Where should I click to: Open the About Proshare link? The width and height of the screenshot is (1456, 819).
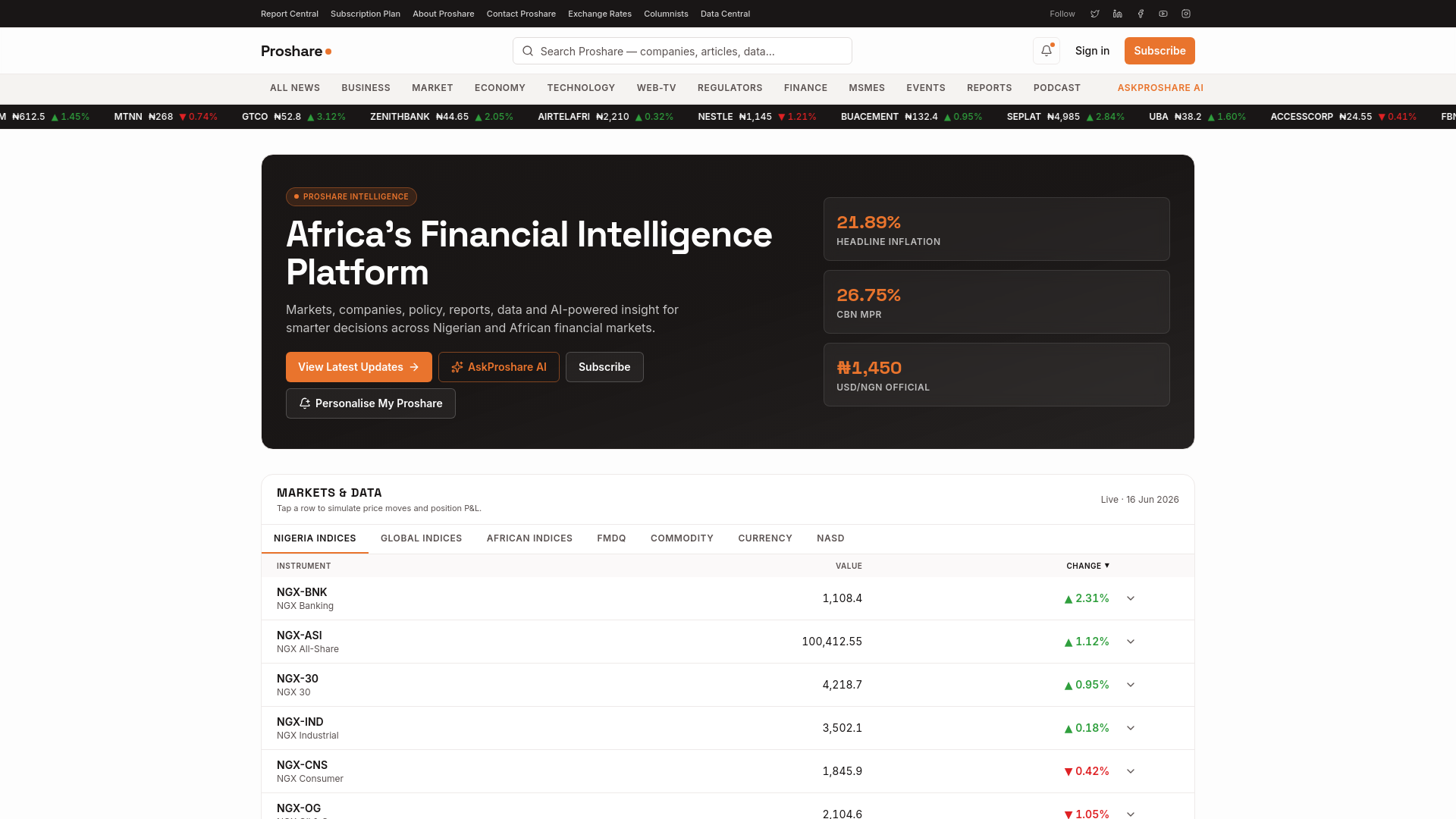(444, 14)
